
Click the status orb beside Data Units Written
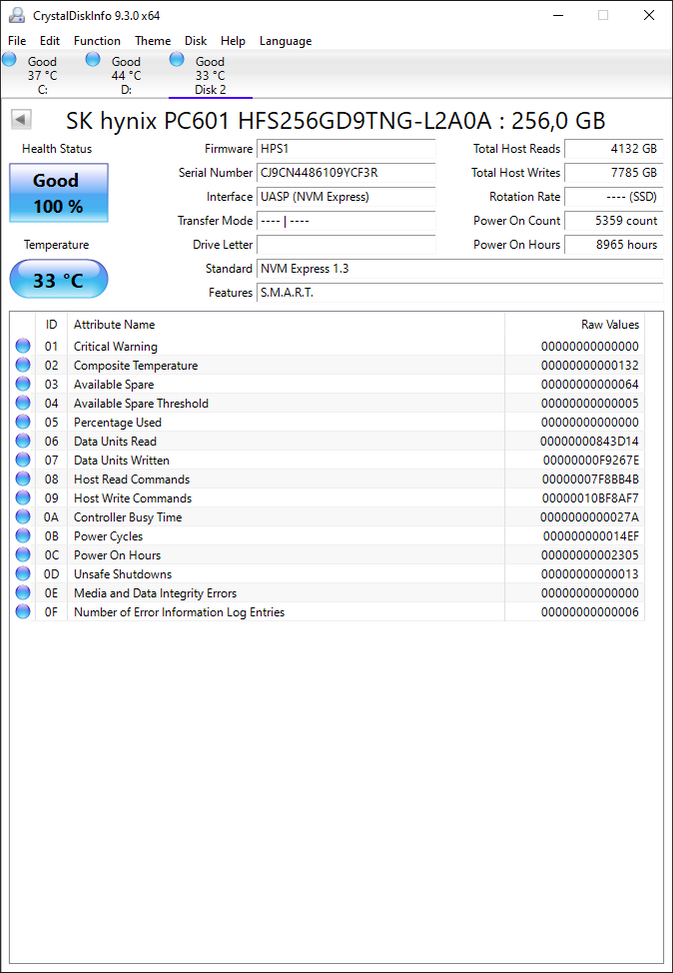pyautogui.click(x=23, y=460)
